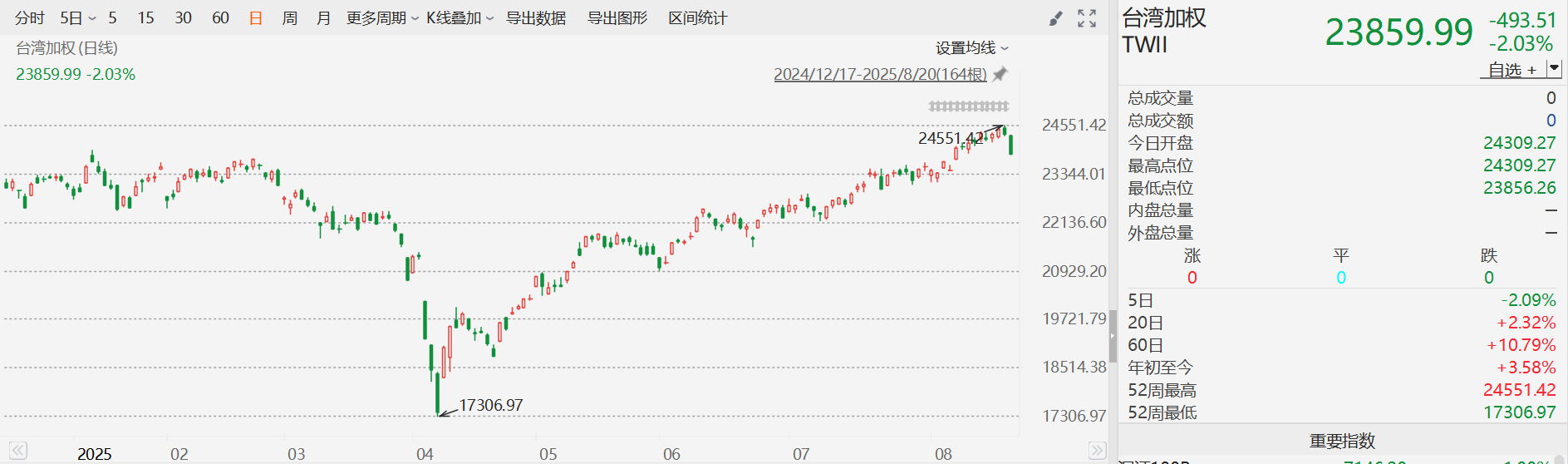1568x464 pixels.
Task: Click 导出图形 export chart button
Action: click(617, 17)
